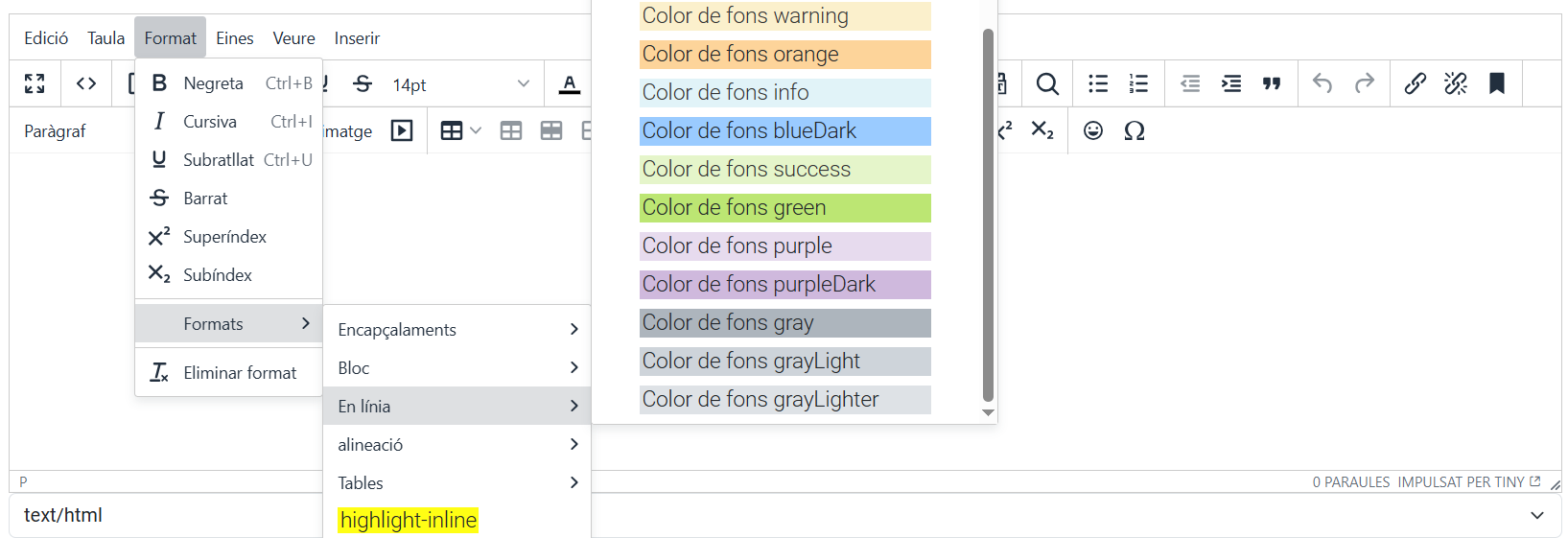Expand the text/html format selector

1536,516
